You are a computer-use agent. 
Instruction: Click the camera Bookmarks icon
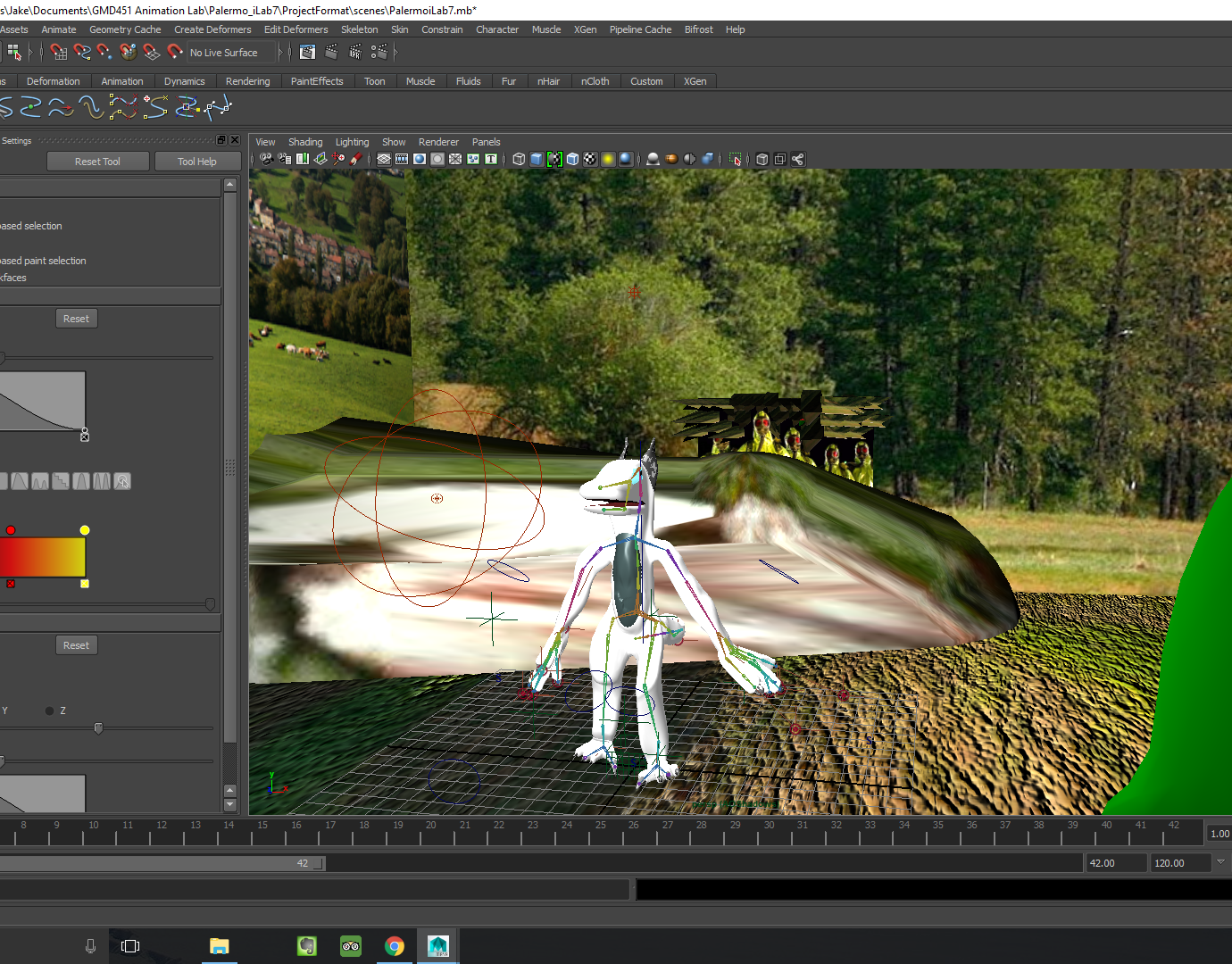[303, 159]
